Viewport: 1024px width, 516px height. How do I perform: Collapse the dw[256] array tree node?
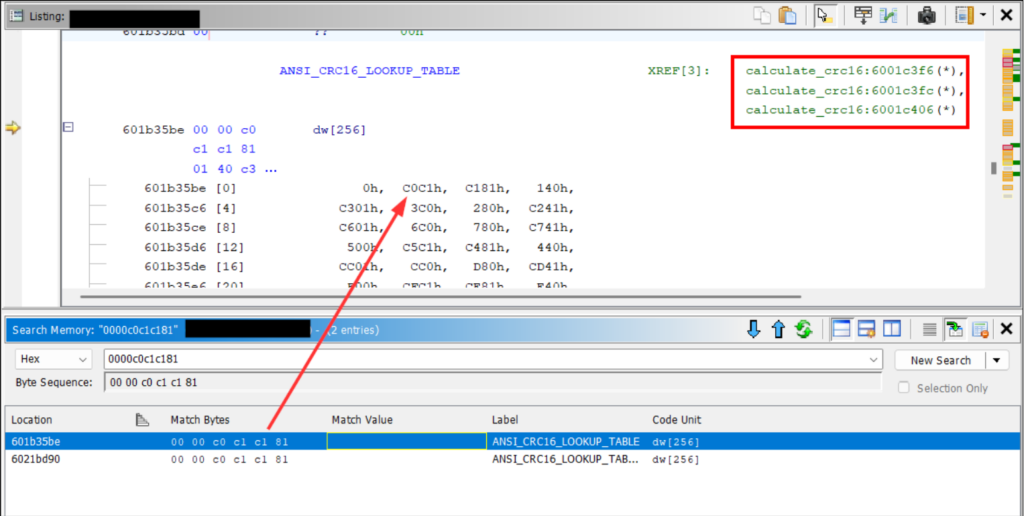point(69,128)
